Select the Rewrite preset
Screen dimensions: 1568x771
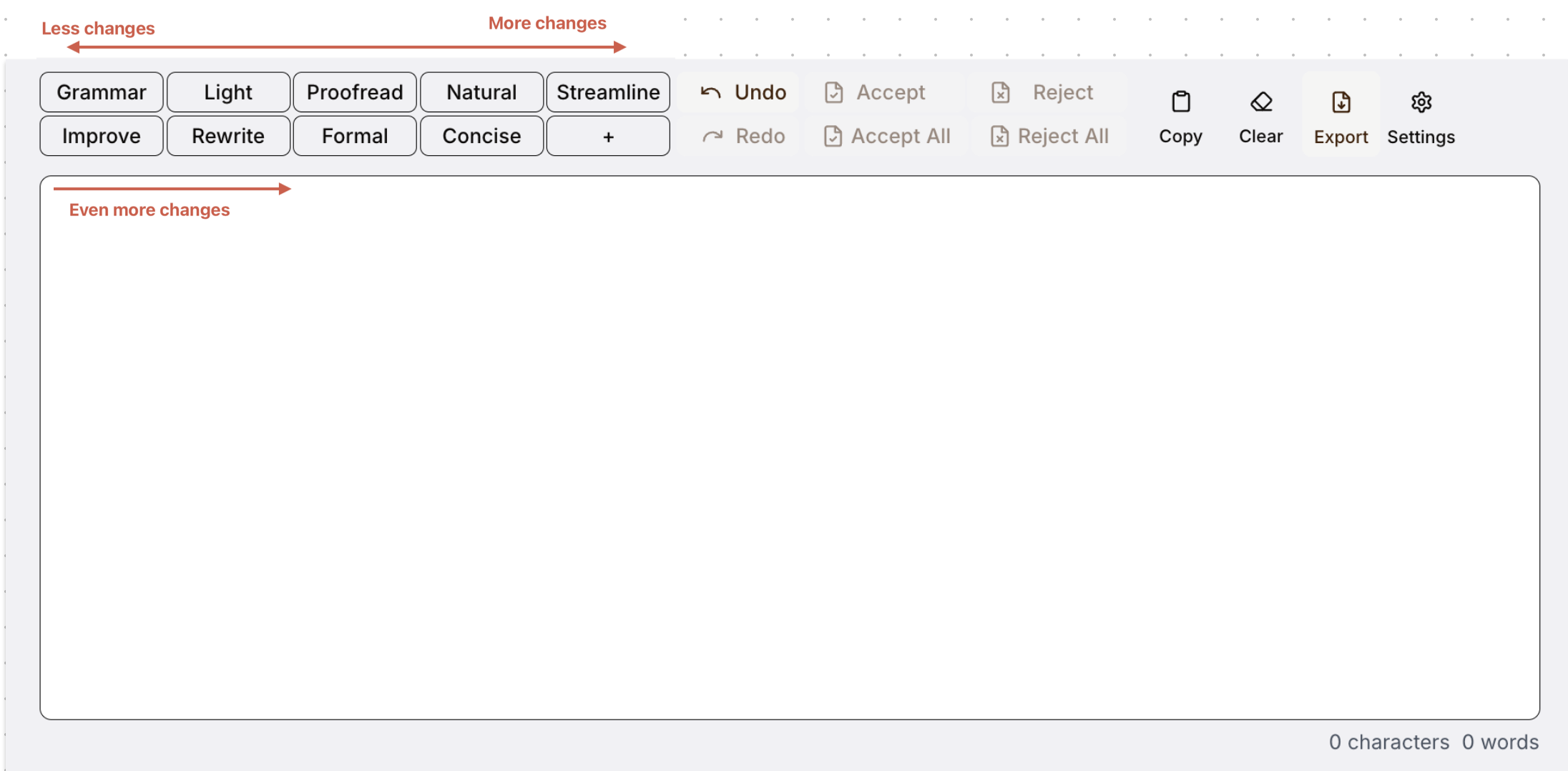pyautogui.click(x=228, y=136)
